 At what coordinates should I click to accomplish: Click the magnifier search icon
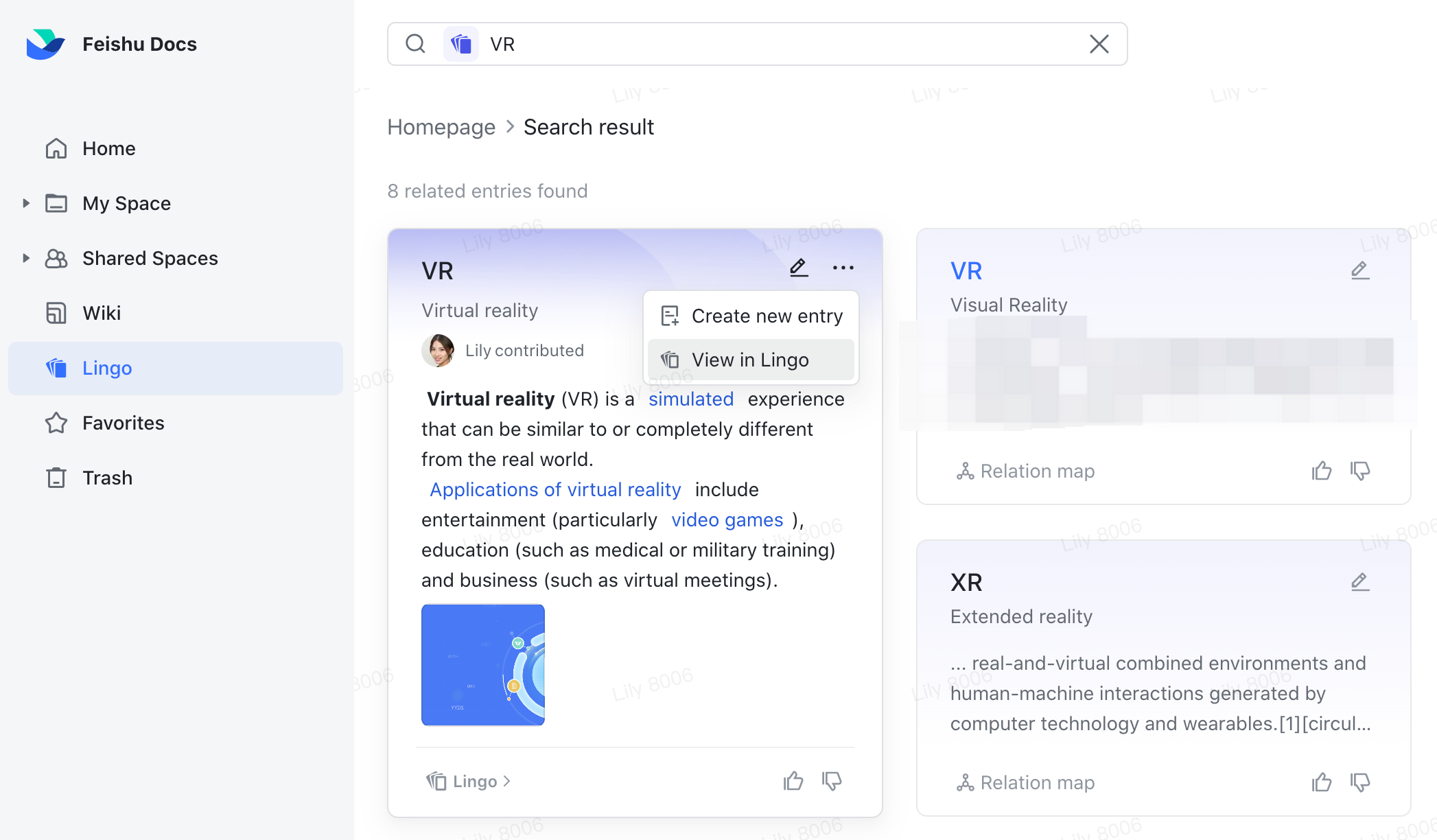(415, 44)
